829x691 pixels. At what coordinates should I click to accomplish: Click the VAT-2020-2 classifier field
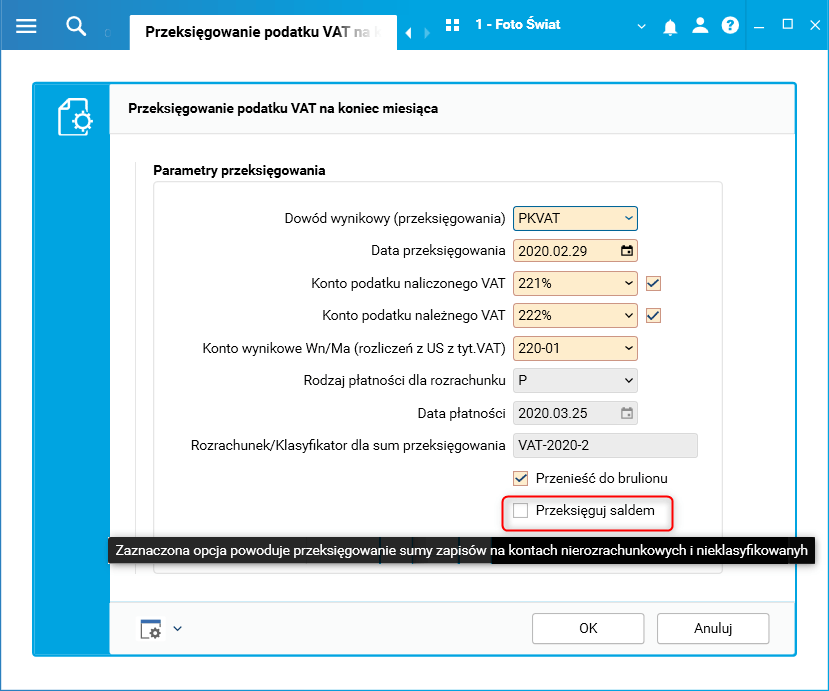pyautogui.click(x=605, y=446)
